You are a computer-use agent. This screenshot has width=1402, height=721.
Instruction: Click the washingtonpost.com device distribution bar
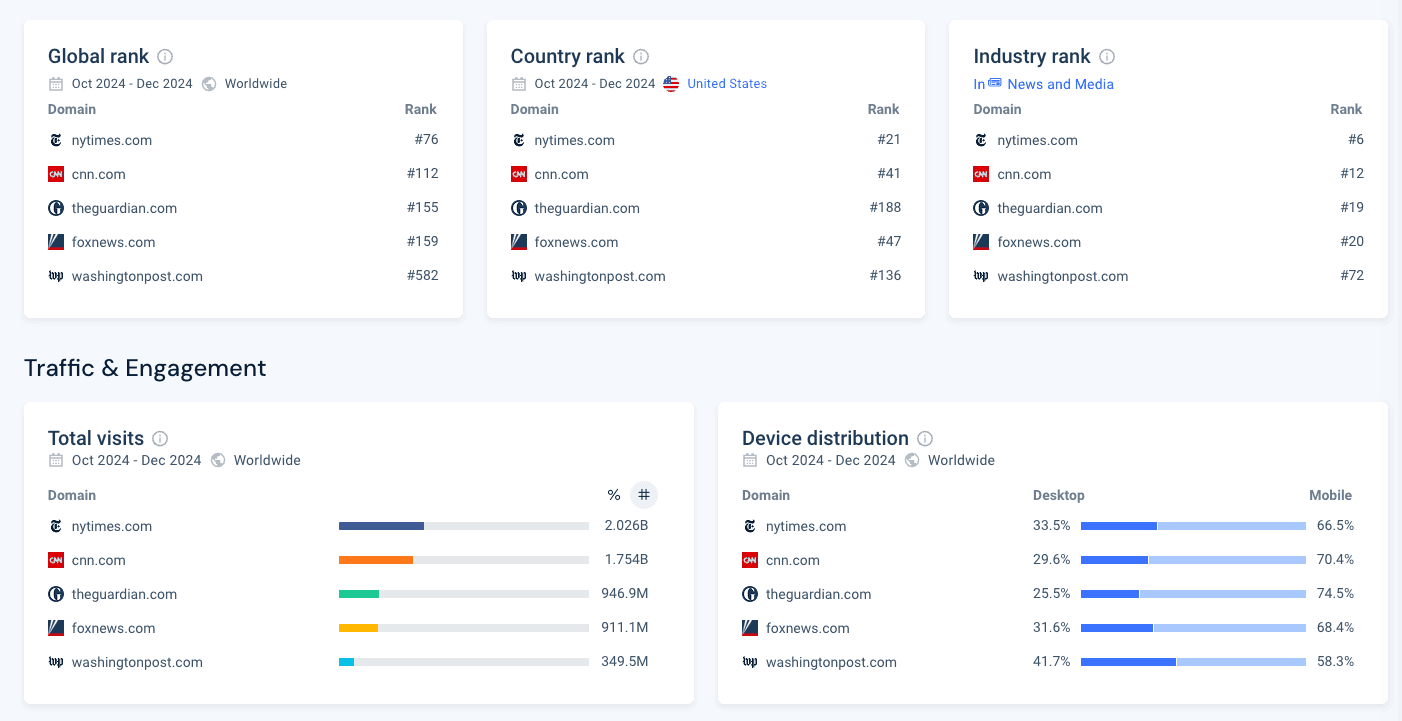click(1193, 662)
